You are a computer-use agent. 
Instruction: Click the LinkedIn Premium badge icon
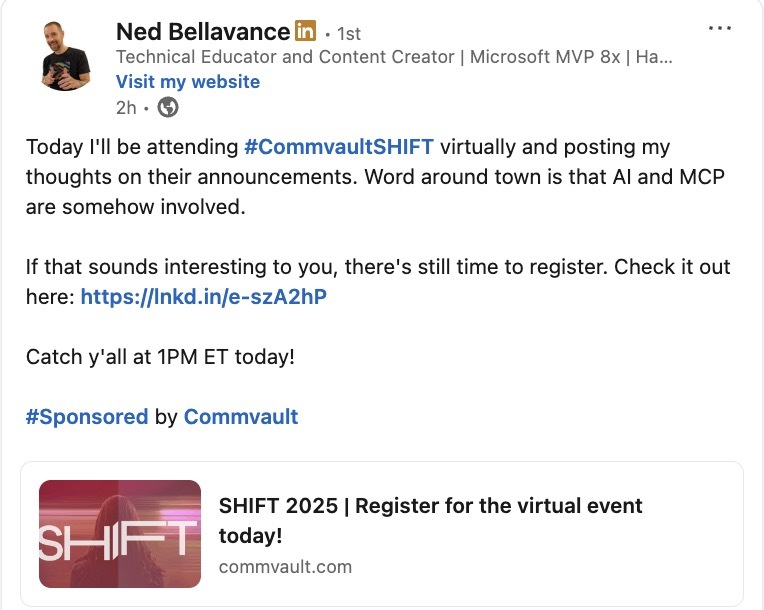click(x=305, y=31)
